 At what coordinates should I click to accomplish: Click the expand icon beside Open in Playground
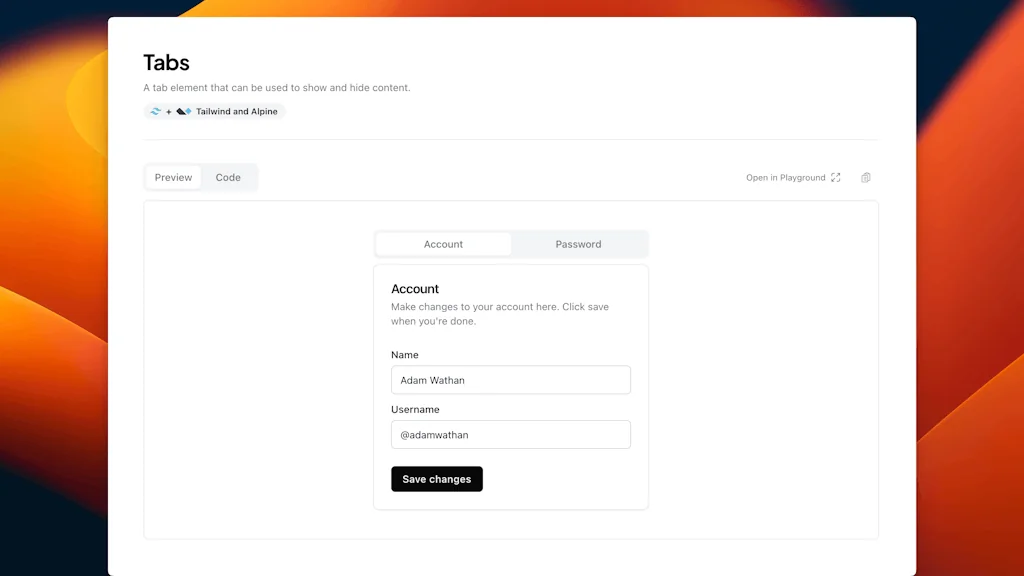pyautogui.click(x=836, y=178)
